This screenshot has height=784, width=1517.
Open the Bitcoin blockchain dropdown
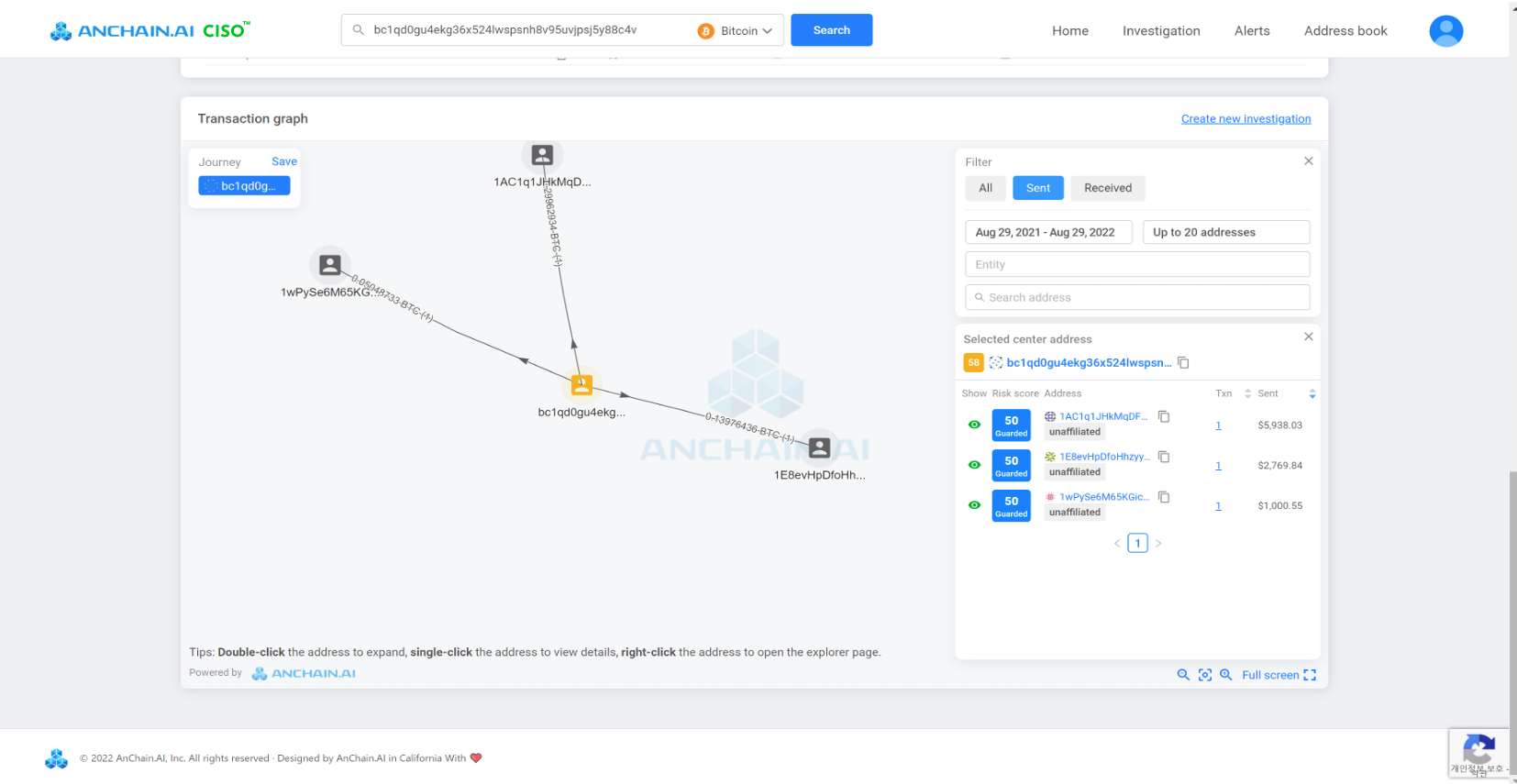point(736,31)
